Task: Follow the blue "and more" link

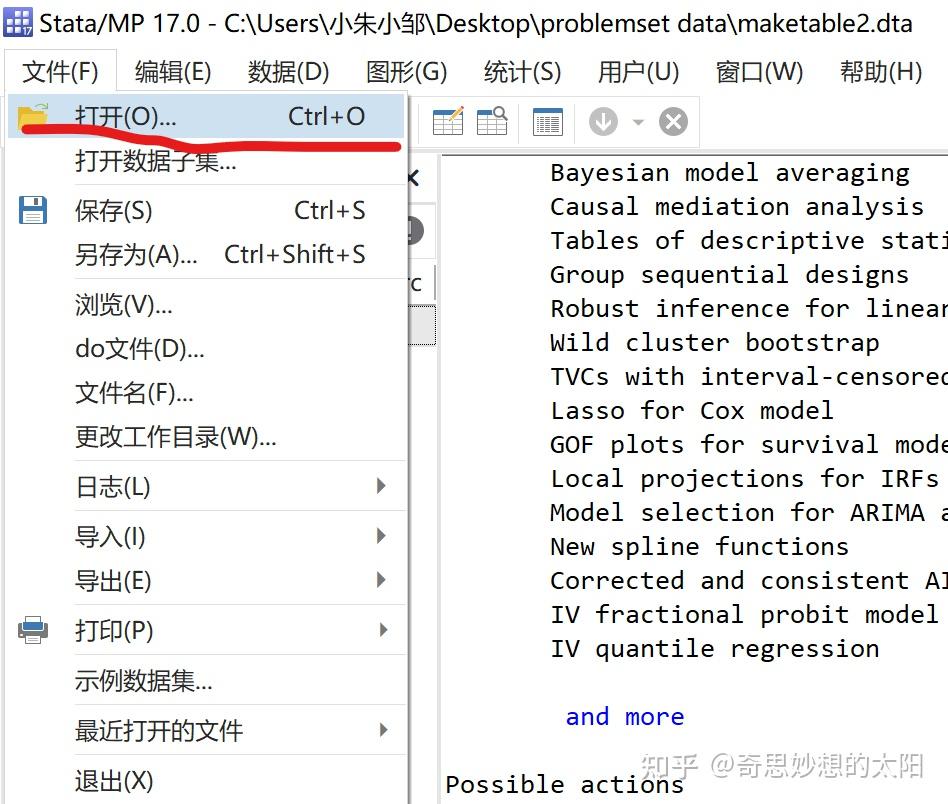Action: coord(625,716)
